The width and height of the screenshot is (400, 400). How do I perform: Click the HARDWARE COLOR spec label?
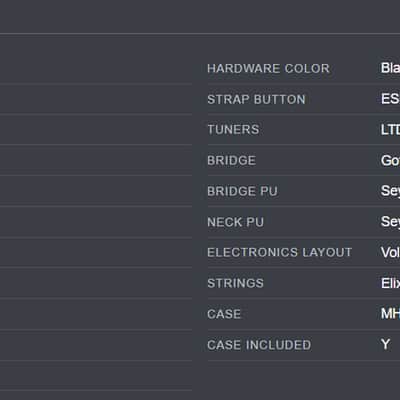pyautogui.click(x=268, y=68)
